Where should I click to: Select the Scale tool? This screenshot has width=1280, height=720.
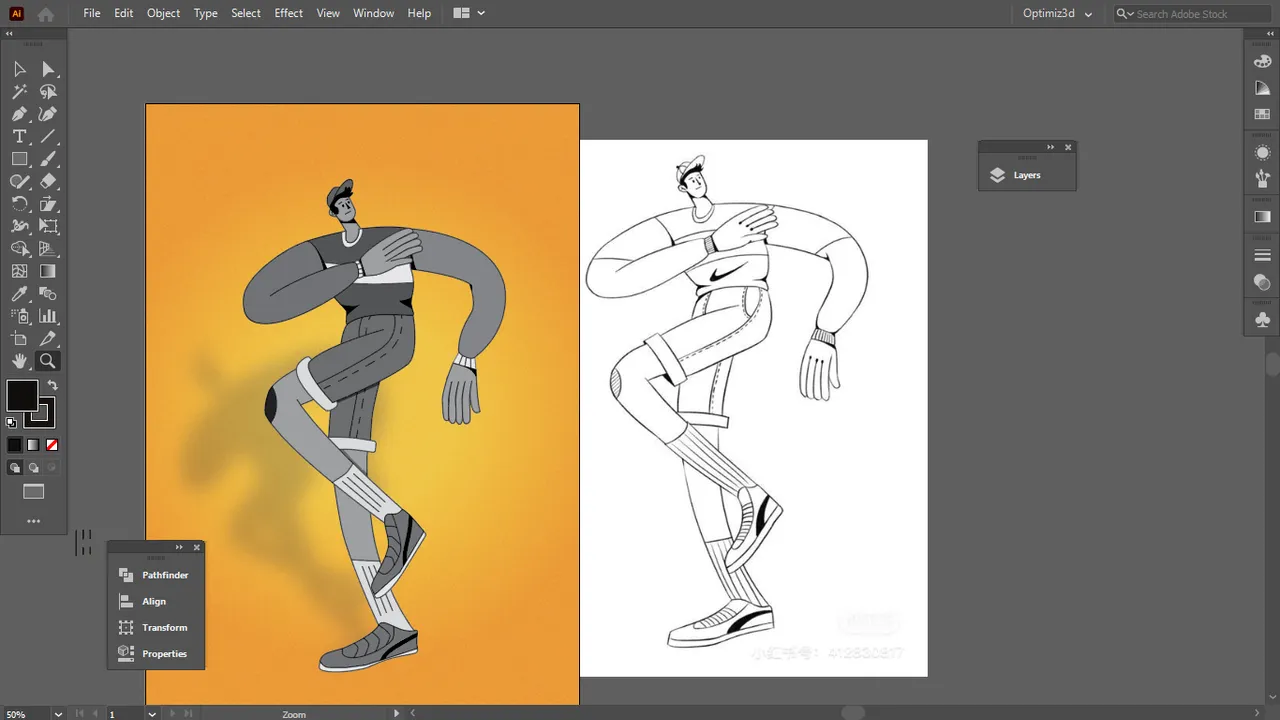47,204
